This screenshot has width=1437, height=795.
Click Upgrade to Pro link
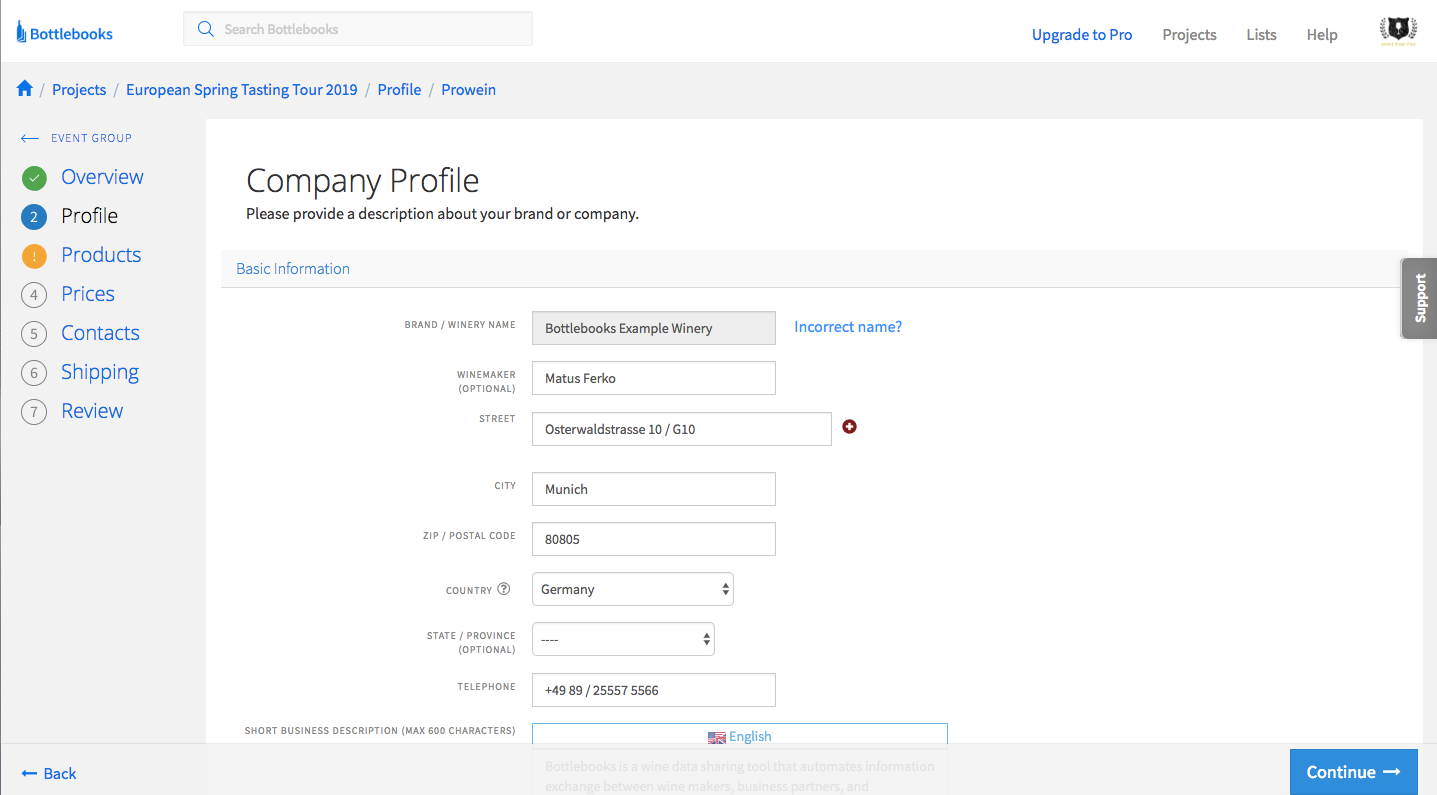click(x=1082, y=35)
